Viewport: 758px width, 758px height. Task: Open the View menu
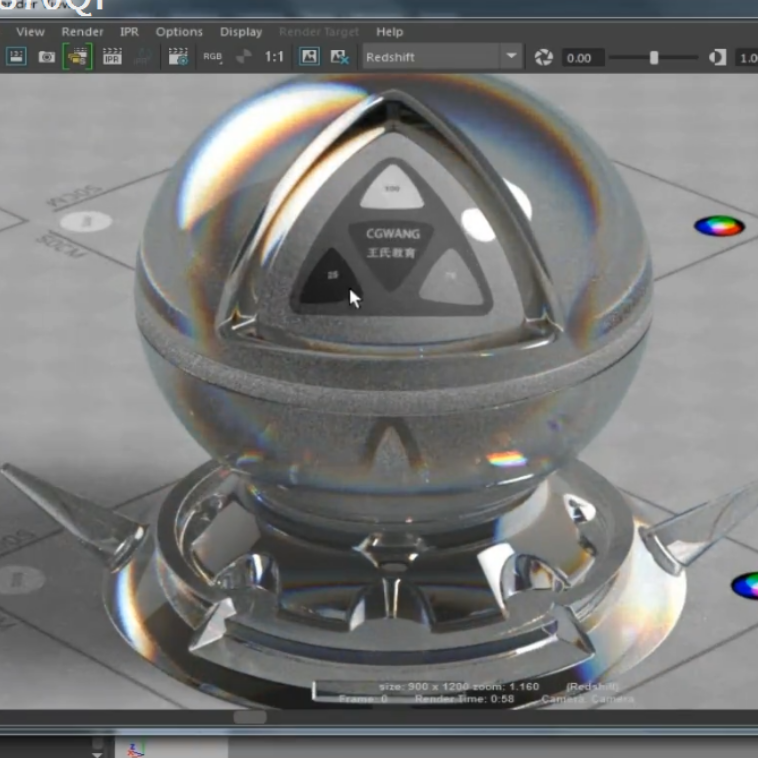tap(30, 32)
